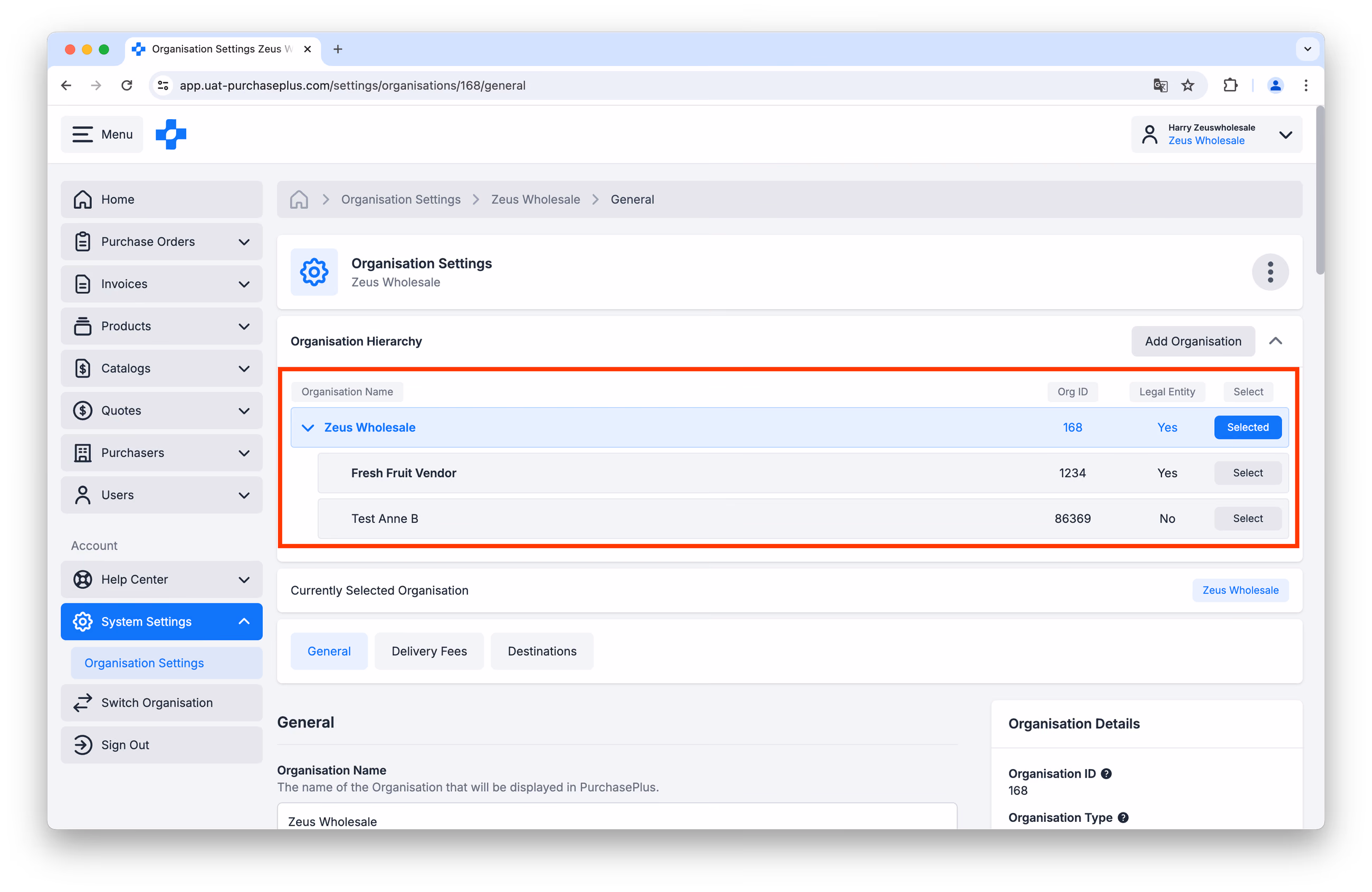The image size is (1372, 892).
Task: Click the page vertical scrollbar
Action: click(x=1320, y=190)
